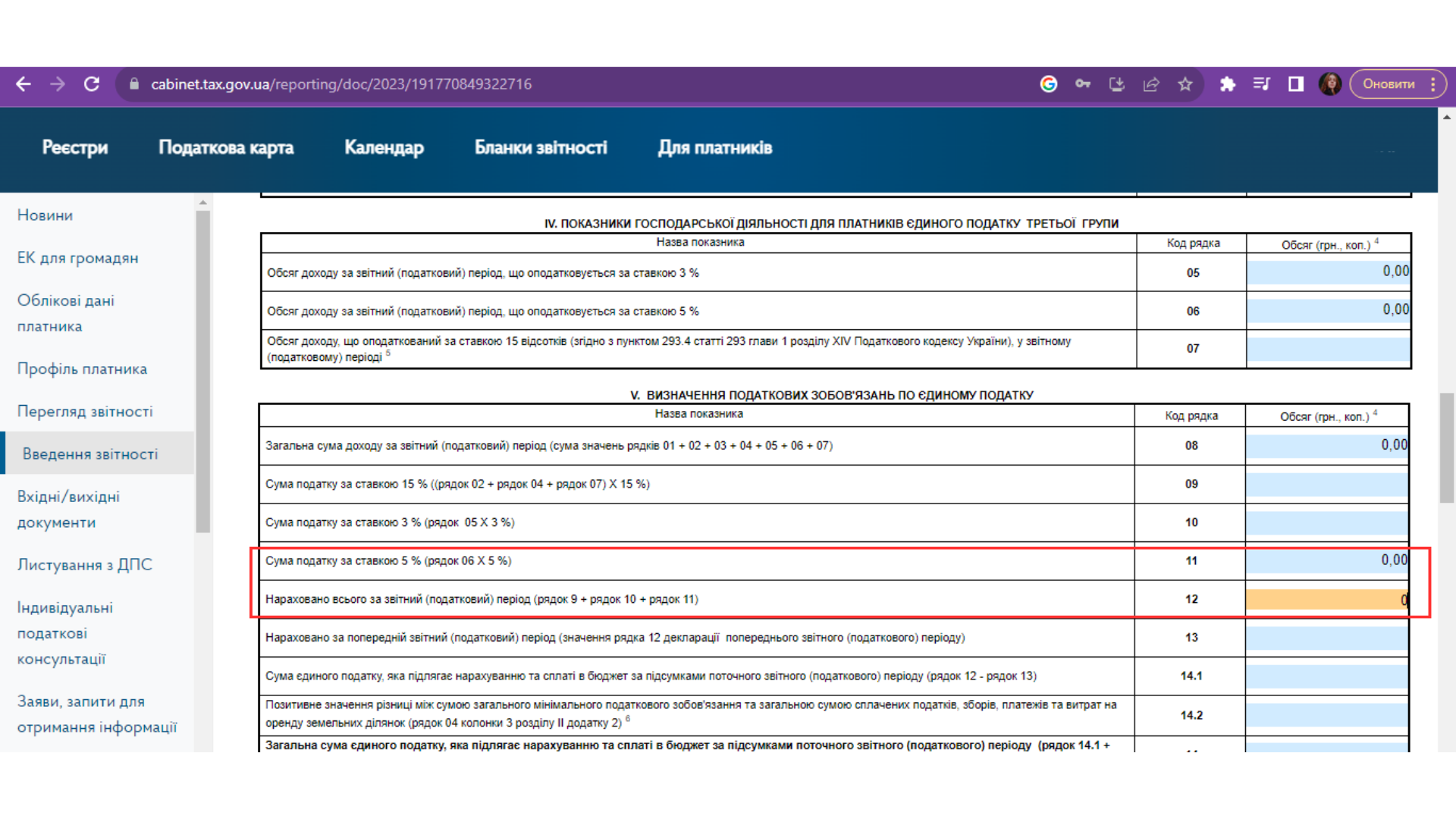Bookmark this page with star icon
This screenshot has height=819, width=1456.
pyautogui.click(x=1185, y=84)
